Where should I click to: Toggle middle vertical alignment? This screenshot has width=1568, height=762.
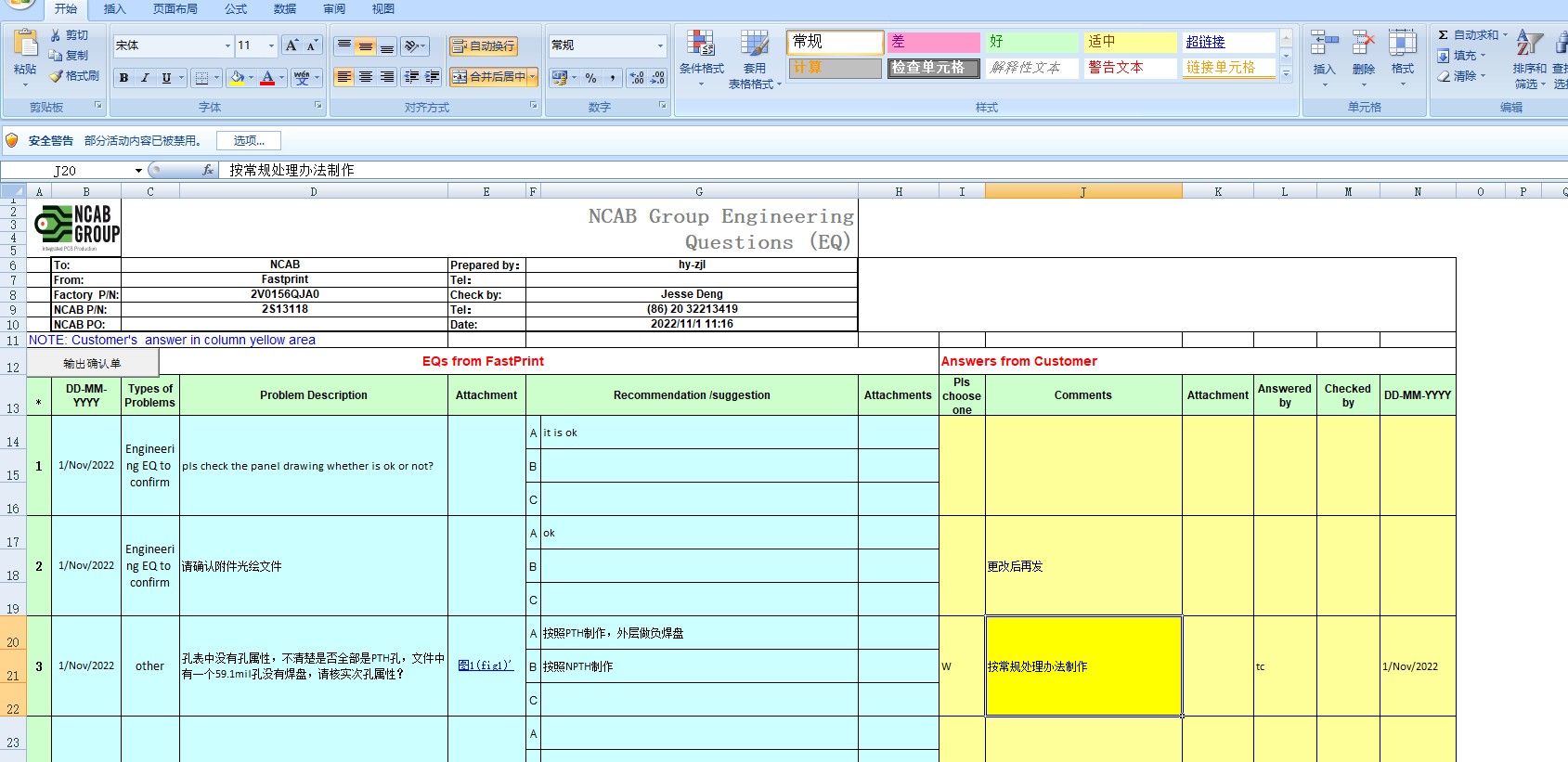click(366, 45)
